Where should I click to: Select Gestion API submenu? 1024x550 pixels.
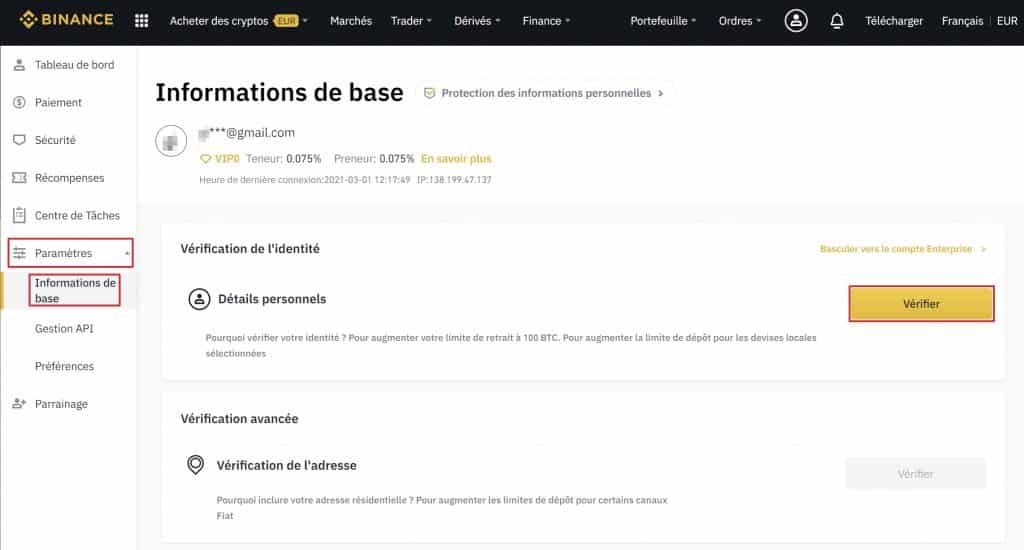point(64,329)
